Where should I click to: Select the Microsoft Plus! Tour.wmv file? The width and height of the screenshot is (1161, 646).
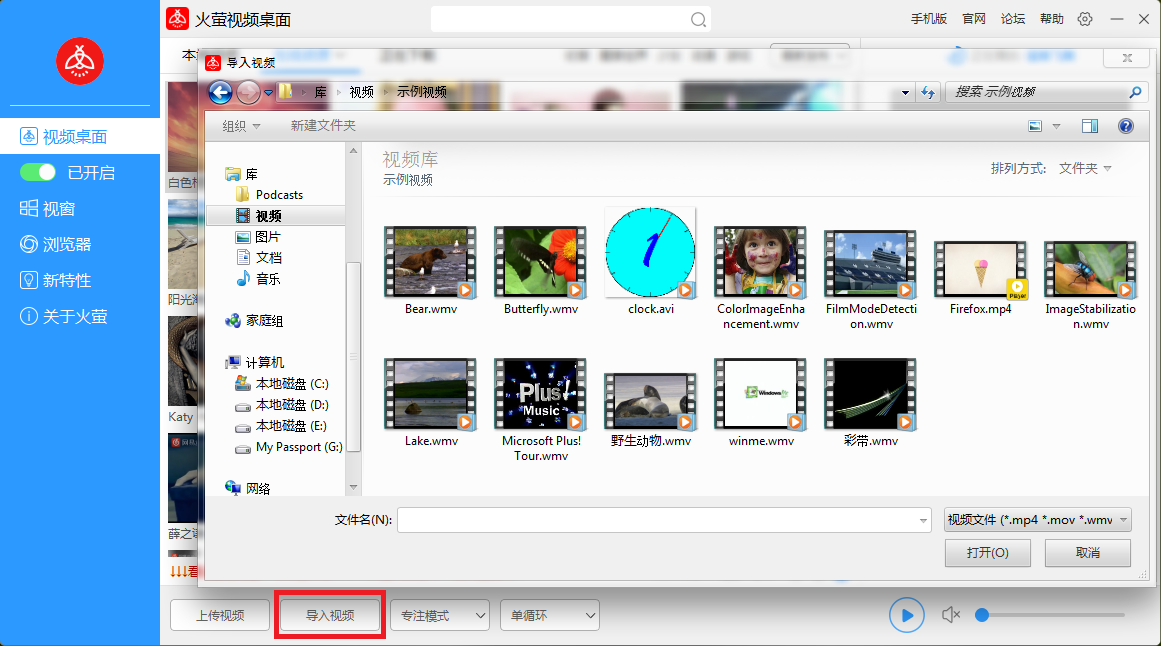[541, 410]
